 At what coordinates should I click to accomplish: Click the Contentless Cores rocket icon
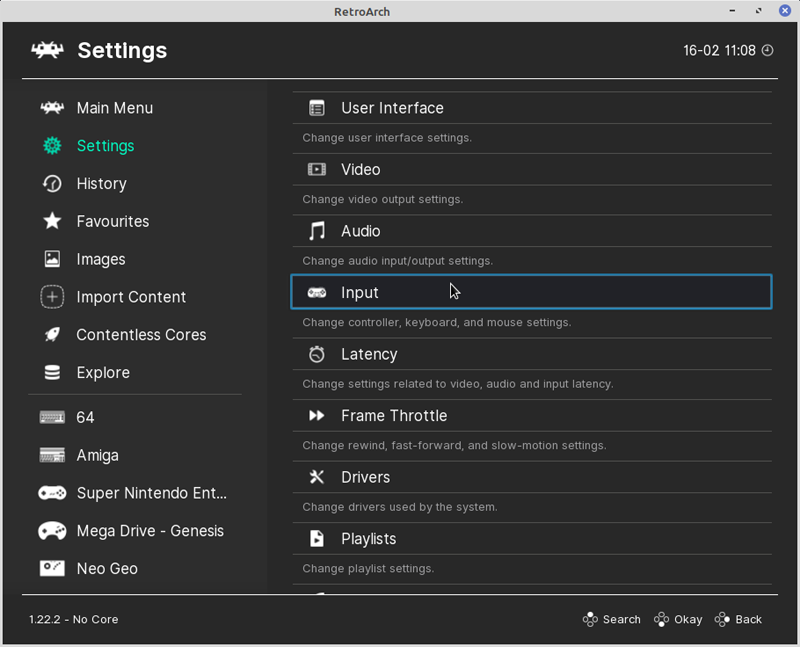click(x=52, y=335)
